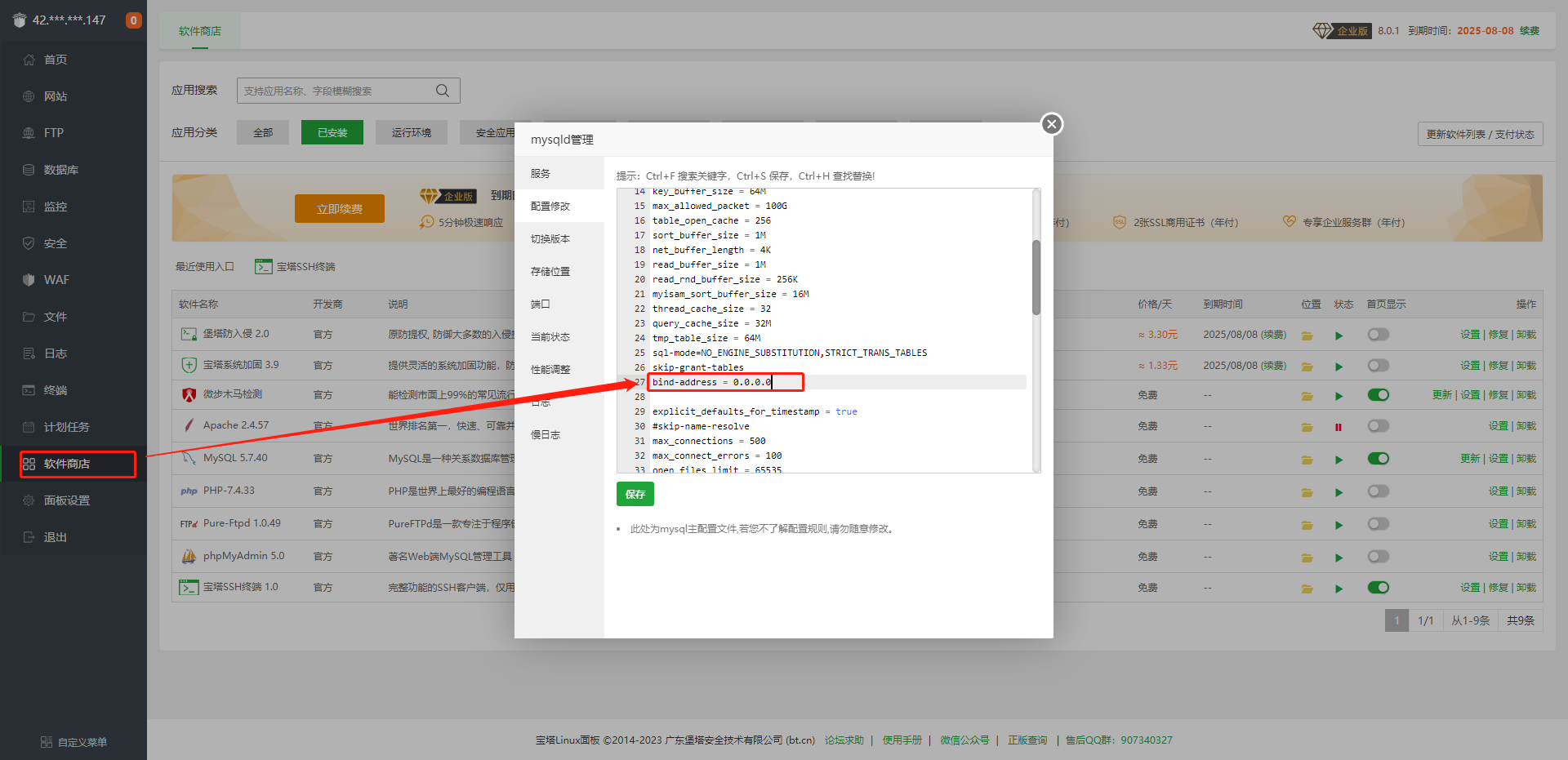Toggle homepage display for 微步木马检测
1568x760 pixels.
(1379, 395)
